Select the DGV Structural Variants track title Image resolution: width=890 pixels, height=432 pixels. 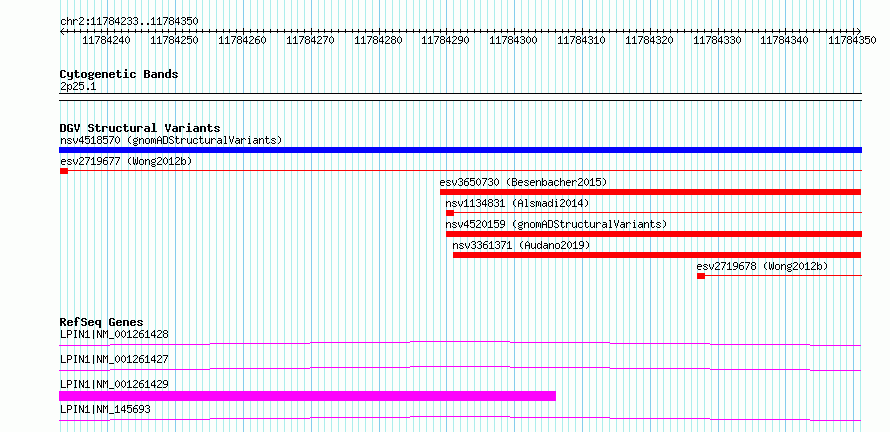click(140, 128)
